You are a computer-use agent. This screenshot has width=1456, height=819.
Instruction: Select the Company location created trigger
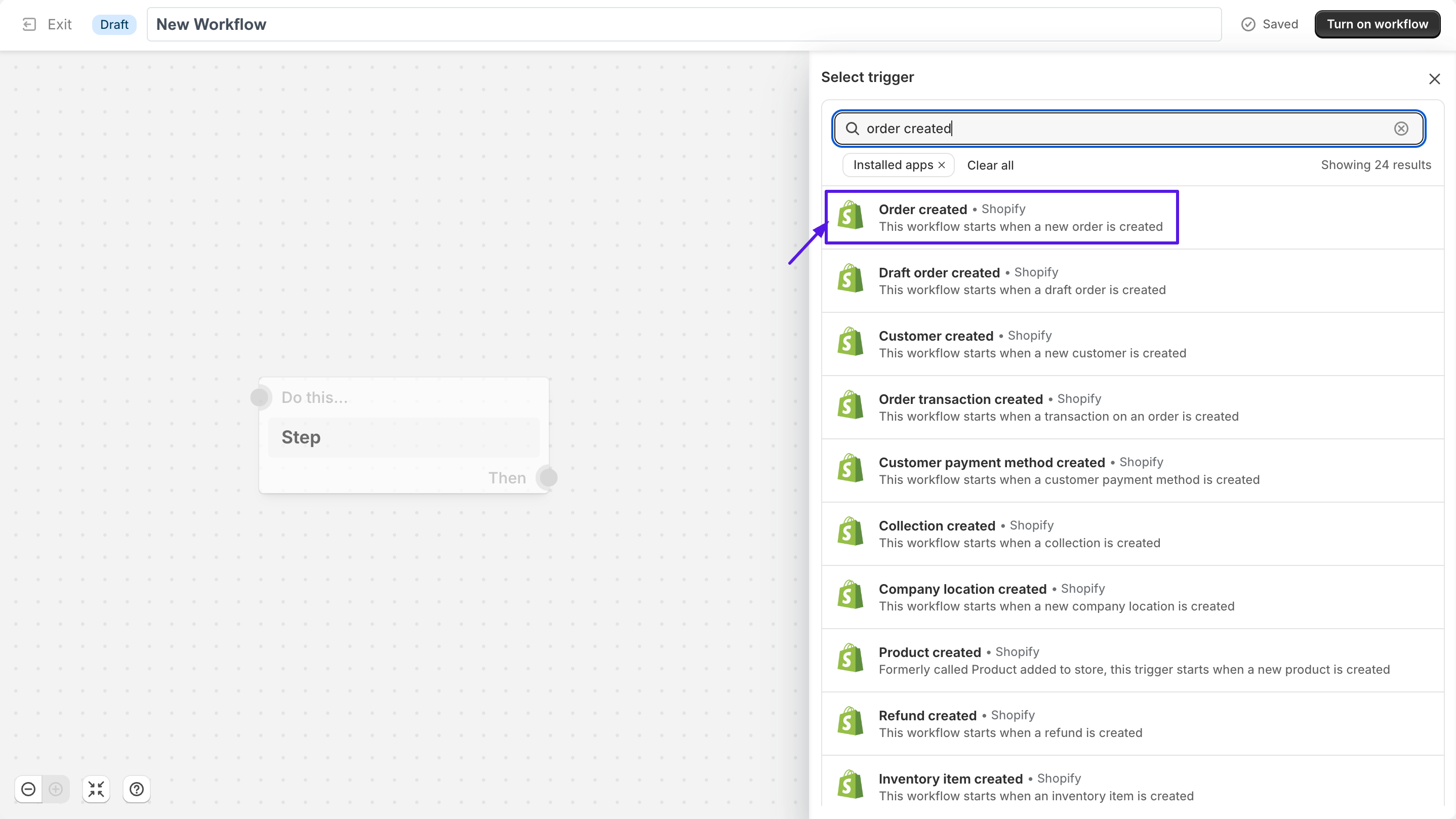(x=1133, y=597)
